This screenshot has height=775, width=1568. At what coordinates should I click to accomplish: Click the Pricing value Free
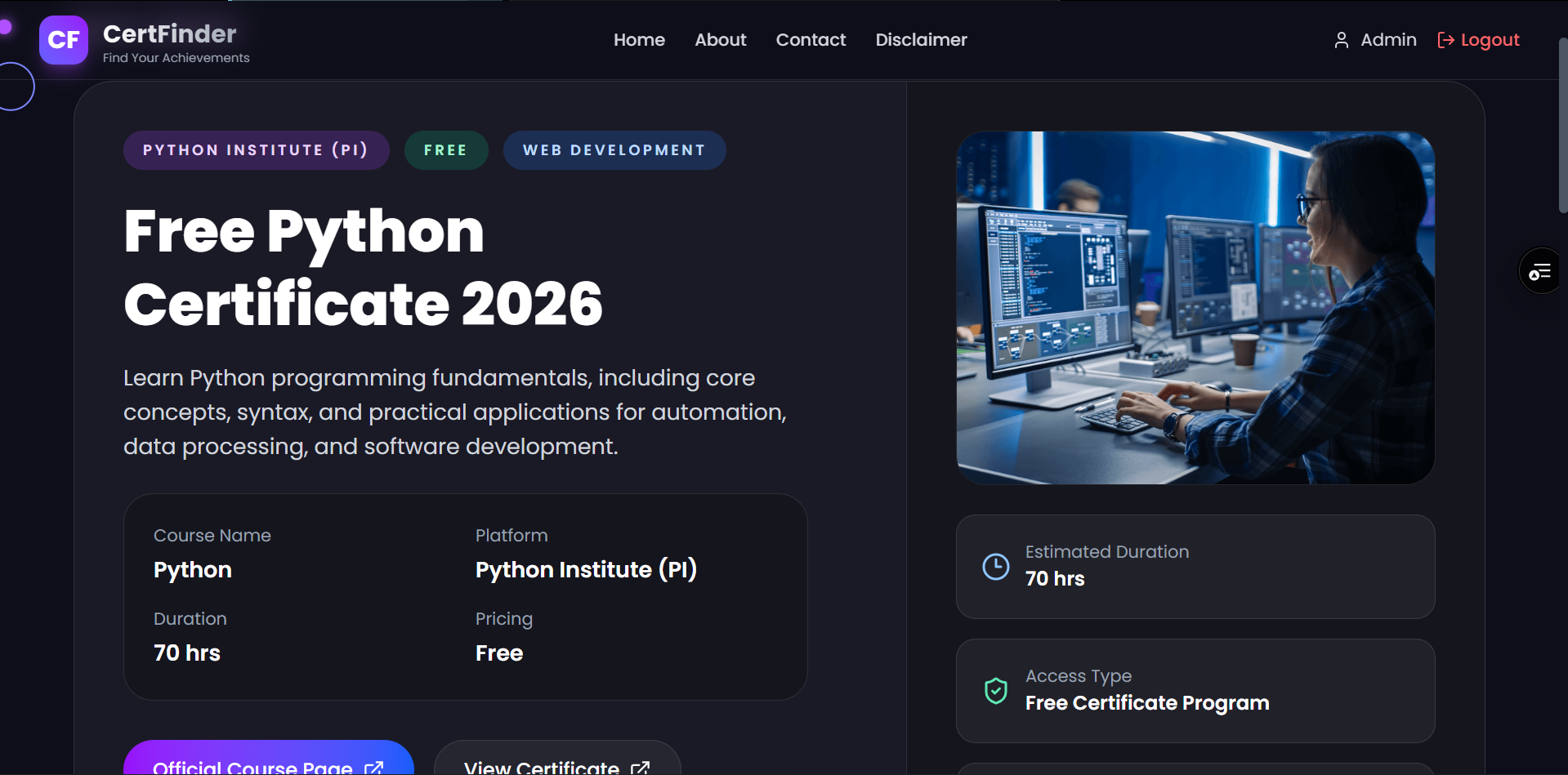point(499,653)
